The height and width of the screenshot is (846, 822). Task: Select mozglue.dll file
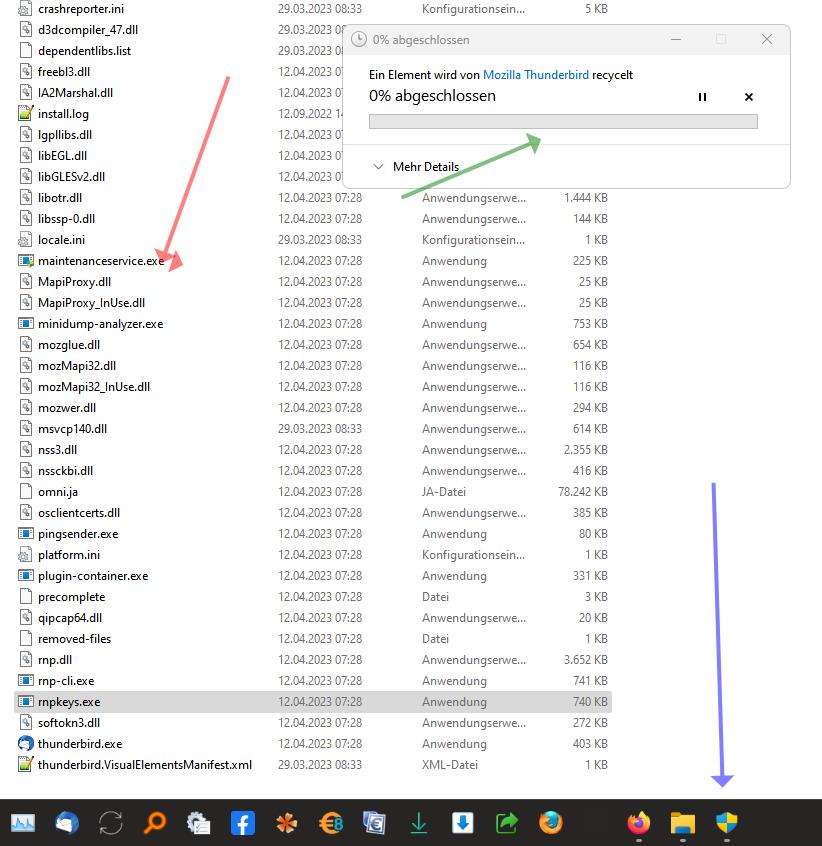tap(69, 345)
